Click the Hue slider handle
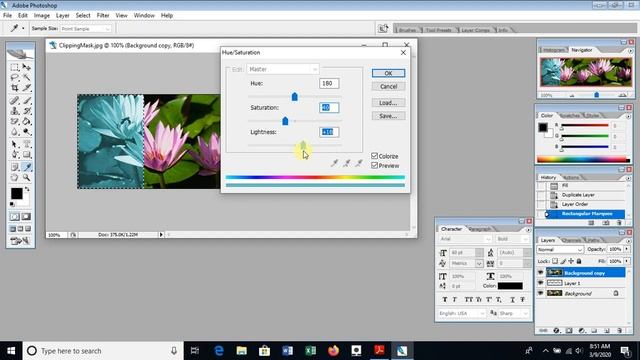 (x=295, y=97)
